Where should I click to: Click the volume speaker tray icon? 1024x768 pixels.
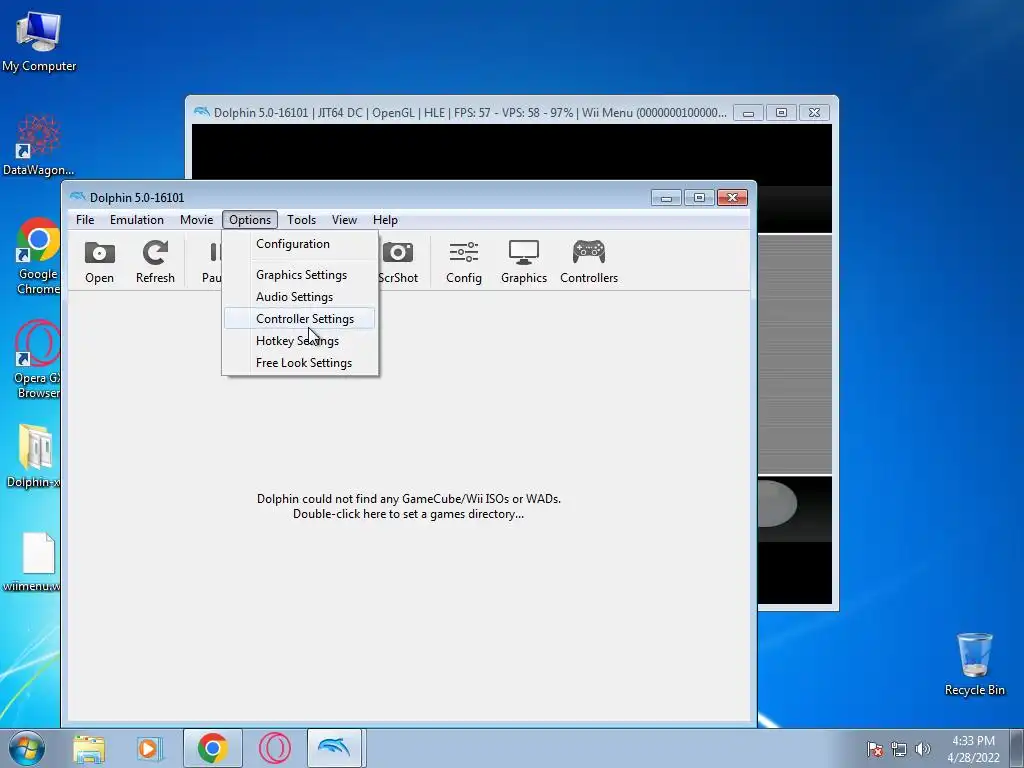tap(922, 749)
